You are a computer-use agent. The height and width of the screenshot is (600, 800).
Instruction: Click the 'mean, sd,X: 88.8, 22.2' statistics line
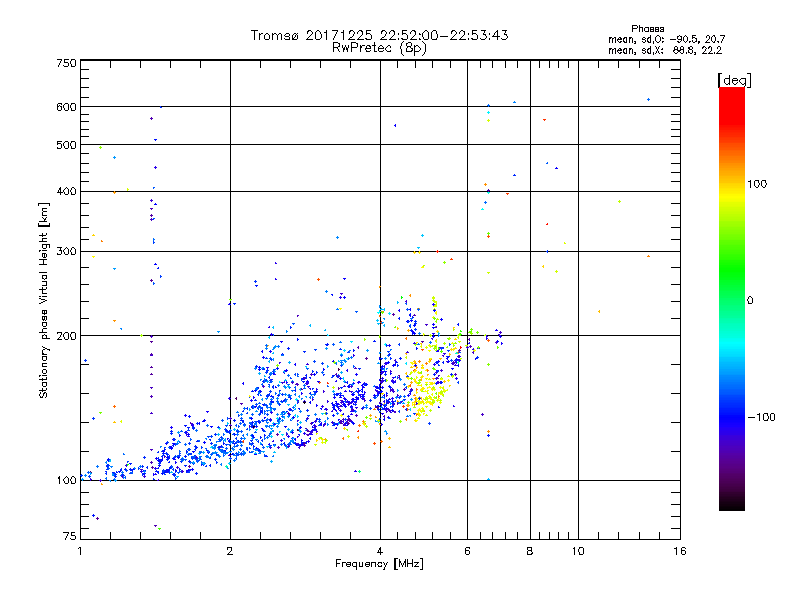point(665,51)
